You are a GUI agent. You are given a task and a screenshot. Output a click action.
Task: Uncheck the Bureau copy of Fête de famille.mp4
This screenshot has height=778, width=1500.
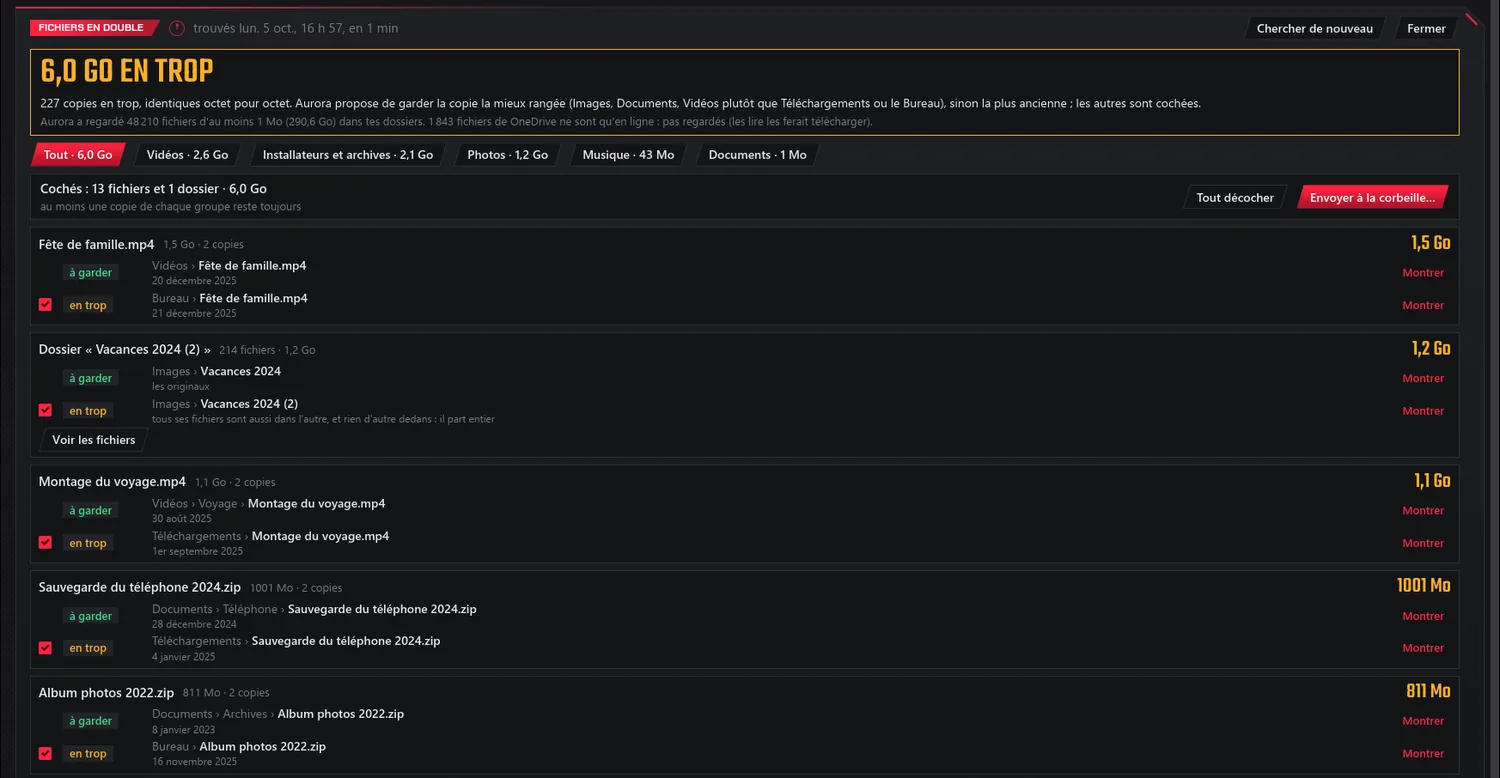point(45,305)
